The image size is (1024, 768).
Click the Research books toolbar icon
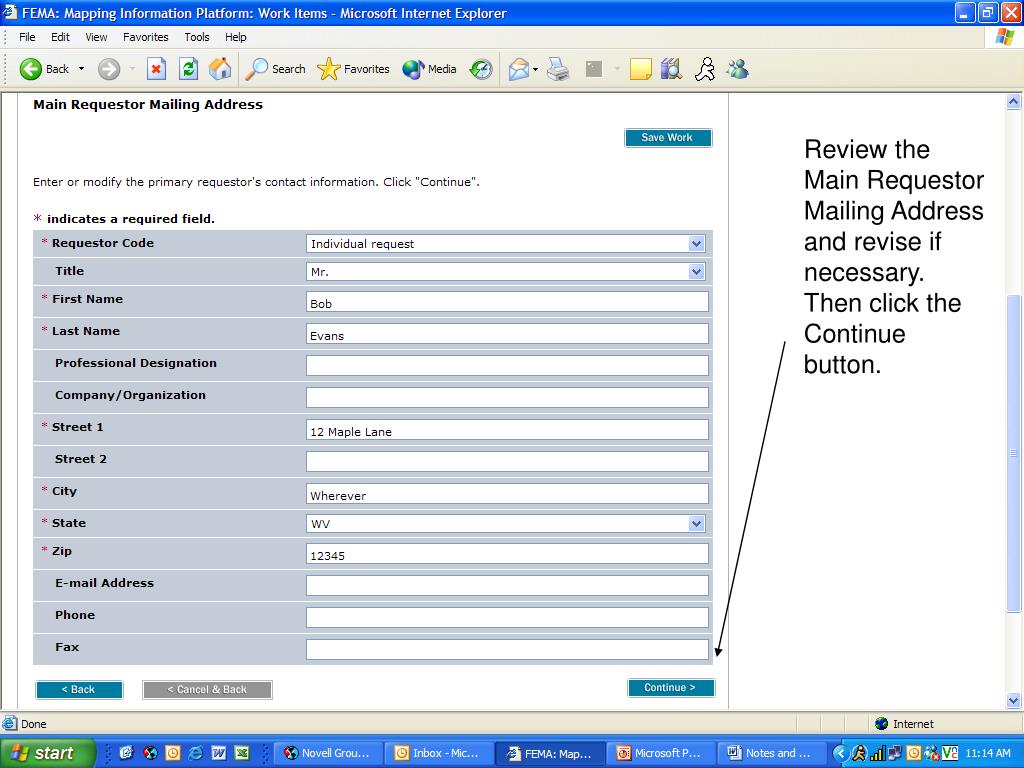tap(671, 69)
